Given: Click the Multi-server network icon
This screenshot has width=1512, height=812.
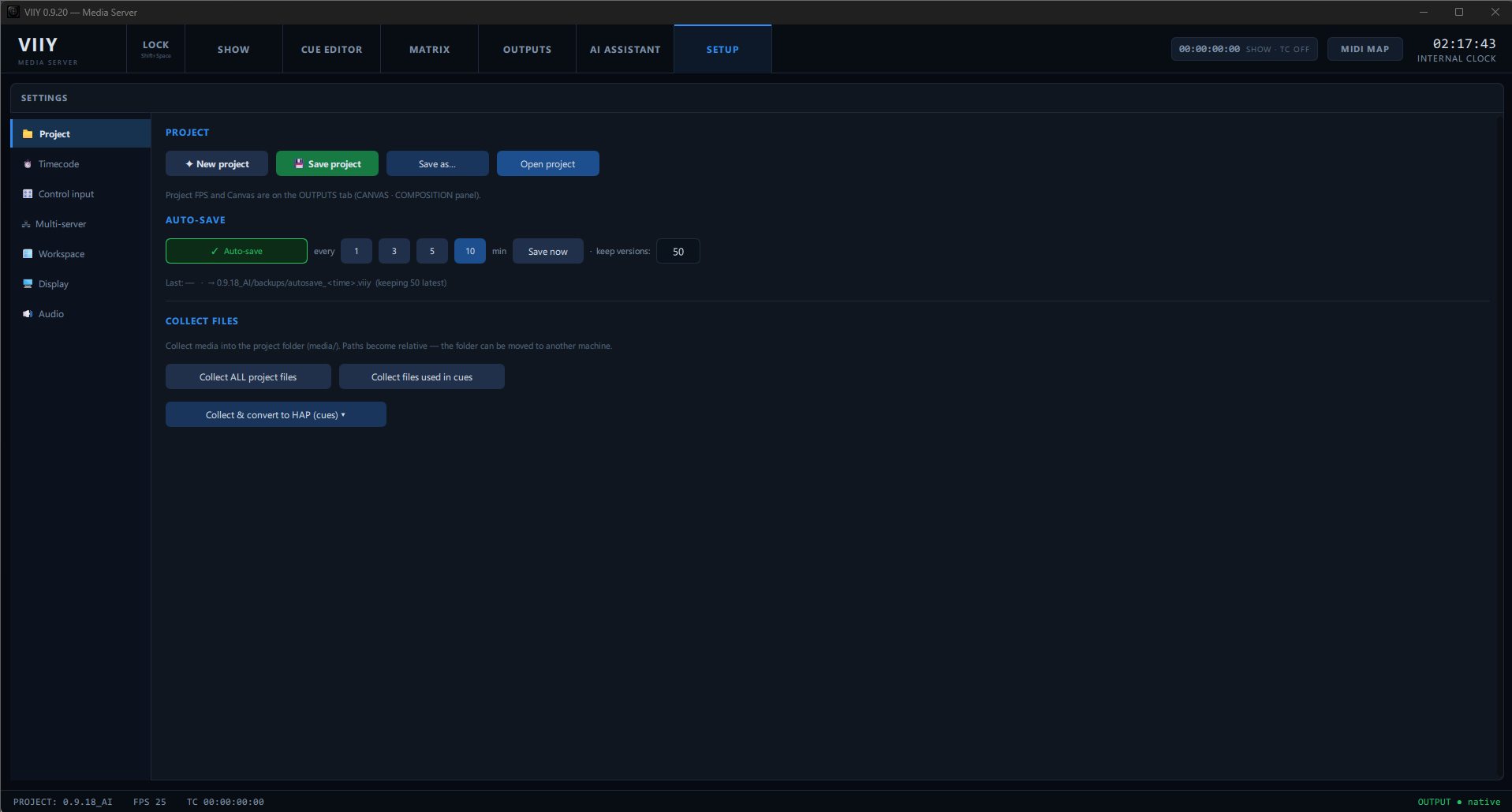Looking at the screenshot, I should (x=26, y=224).
